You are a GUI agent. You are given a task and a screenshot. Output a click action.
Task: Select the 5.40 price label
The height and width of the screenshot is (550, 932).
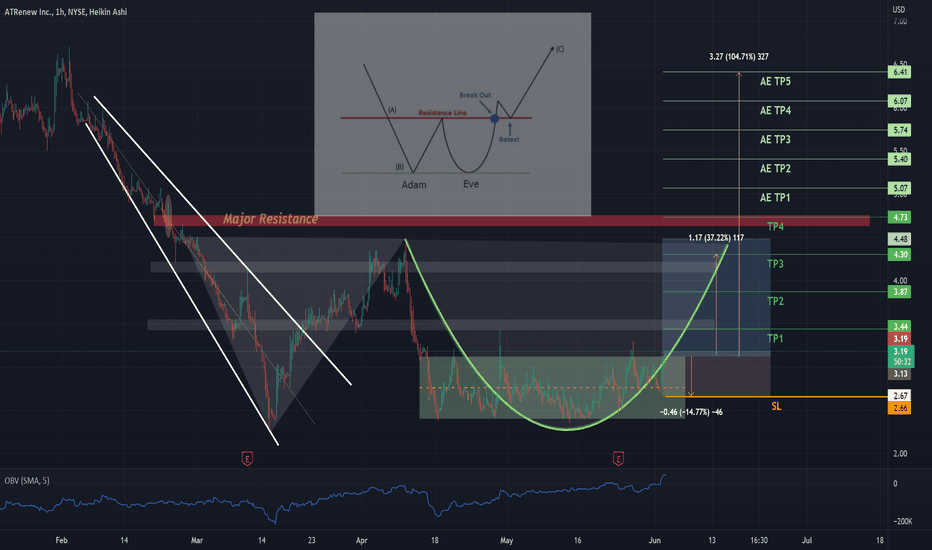pos(899,159)
